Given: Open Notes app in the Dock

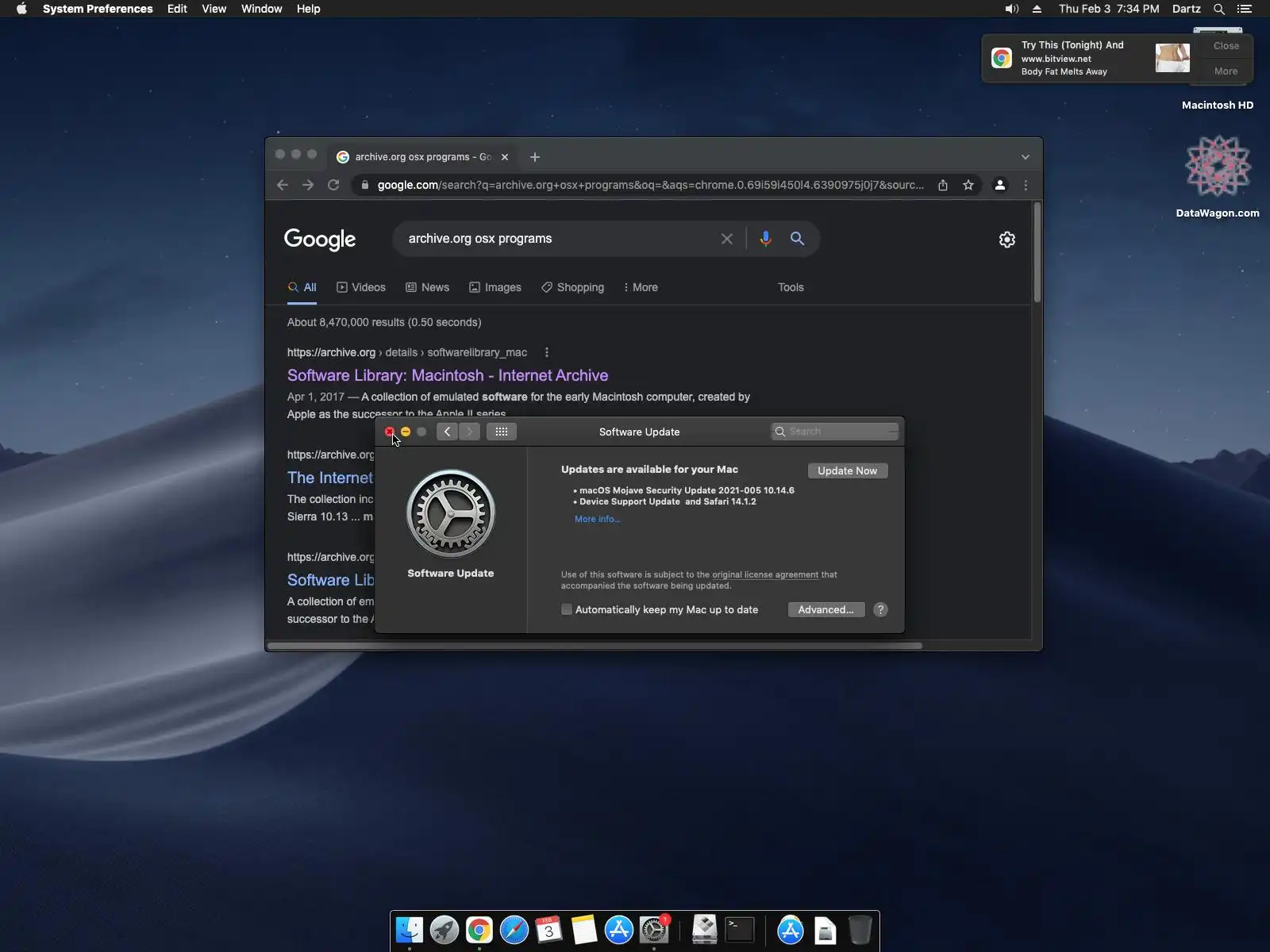Looking at the screenshot, I should 584,930.
